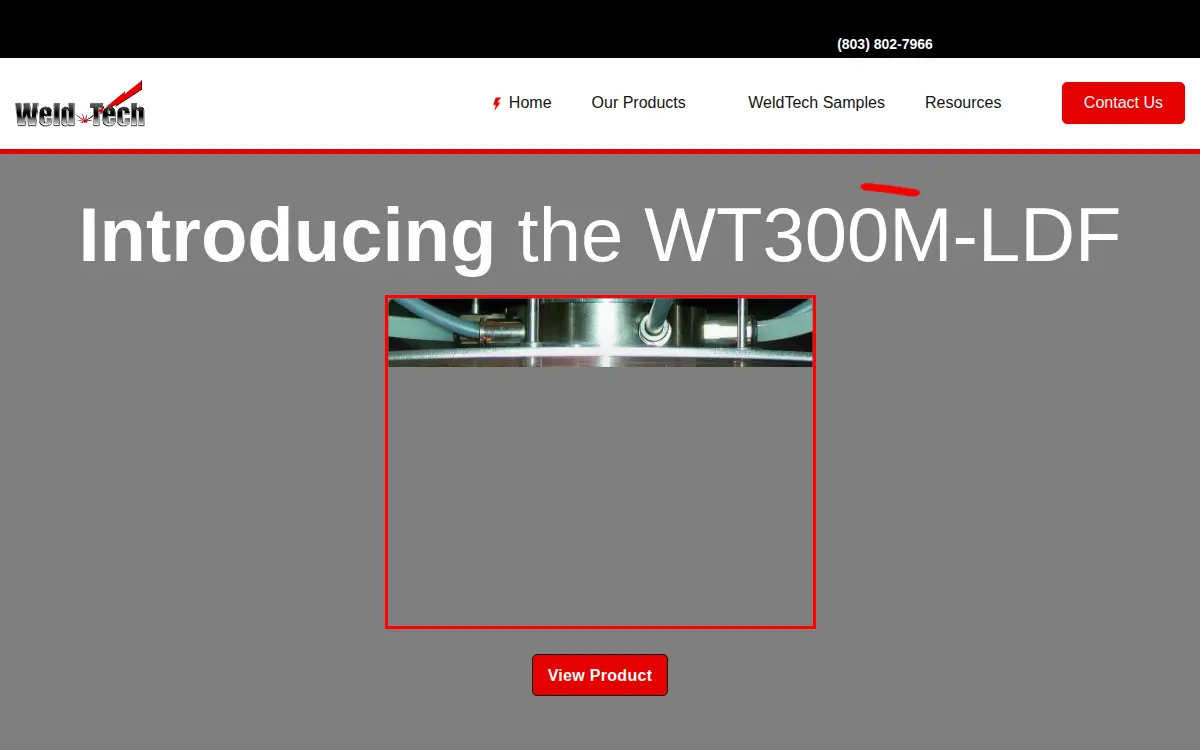The width and height of the screenshot is (1200, 750).
Task: Click the View Product button
Action: pyautogui.click(x=600, y=675)
